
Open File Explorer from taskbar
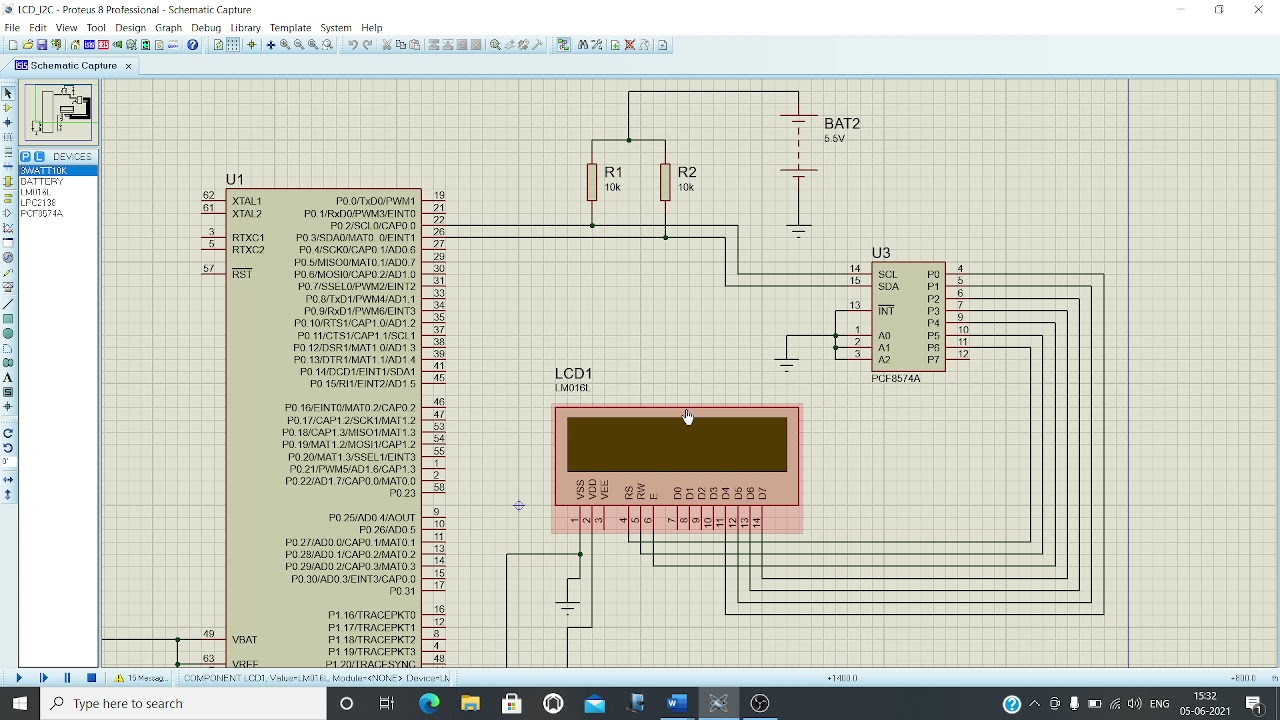click(x=470, y=704)
